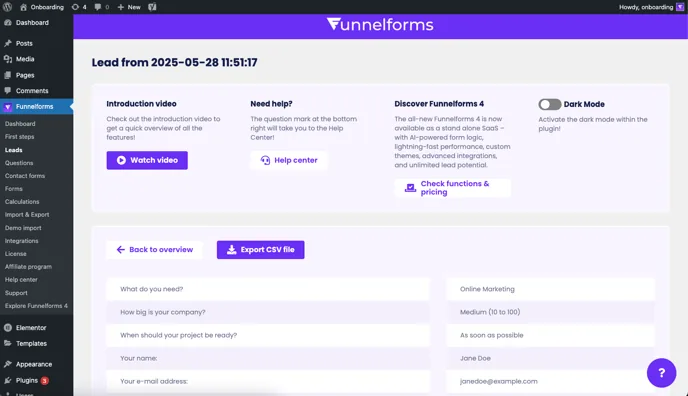The width and height of the screenshot is (688, 396).
Task: Open Plugins via its sidebar icon
Action: tap(7, 380)
